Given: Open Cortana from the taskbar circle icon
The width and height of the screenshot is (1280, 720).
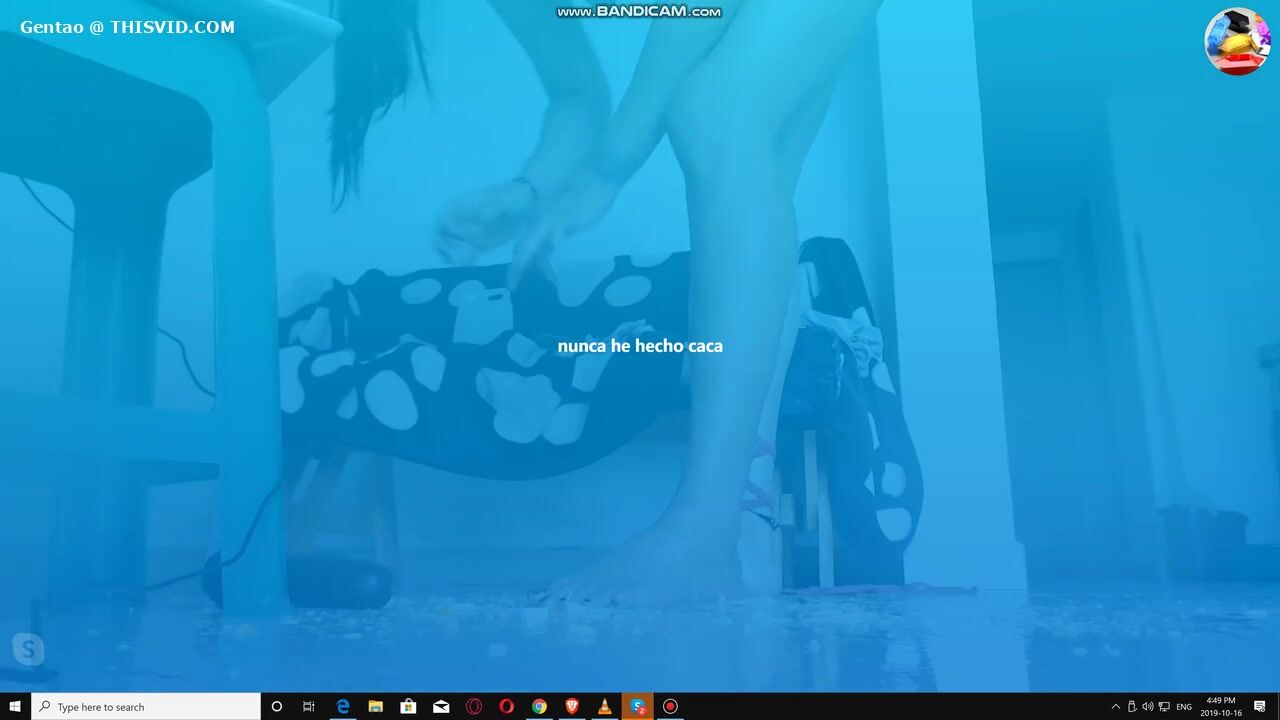Looking at the screenshot, I should click(x=277, y=706).
